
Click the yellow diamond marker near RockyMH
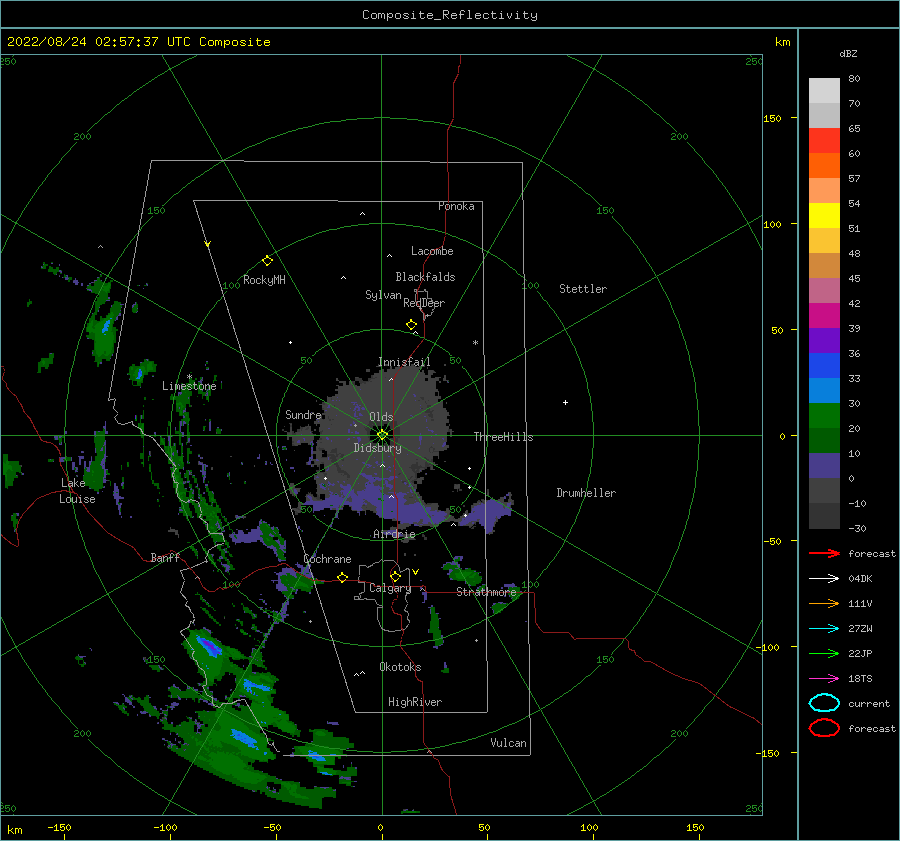point(267,261)
